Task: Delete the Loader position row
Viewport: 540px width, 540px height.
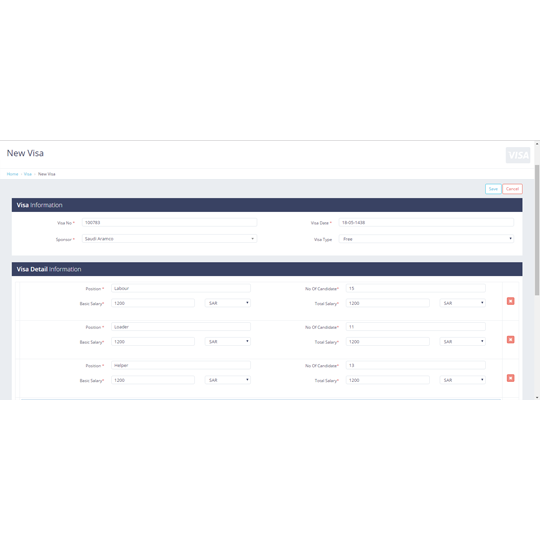Action: [x=510, y=340]
